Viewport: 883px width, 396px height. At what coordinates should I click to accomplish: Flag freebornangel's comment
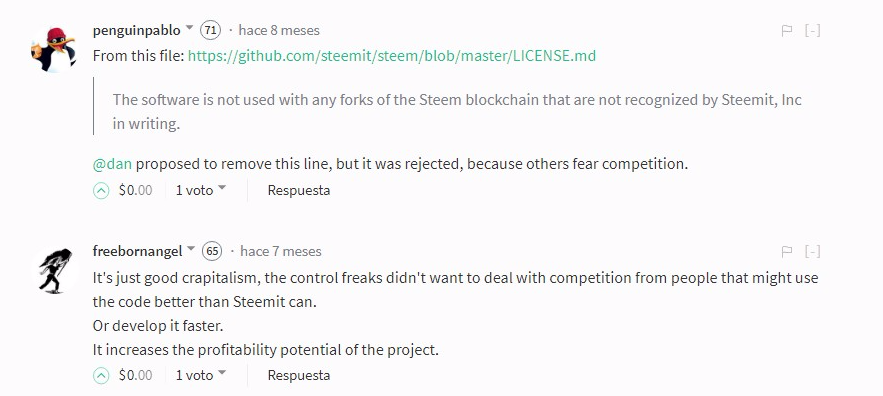click(x=787, y=252)
